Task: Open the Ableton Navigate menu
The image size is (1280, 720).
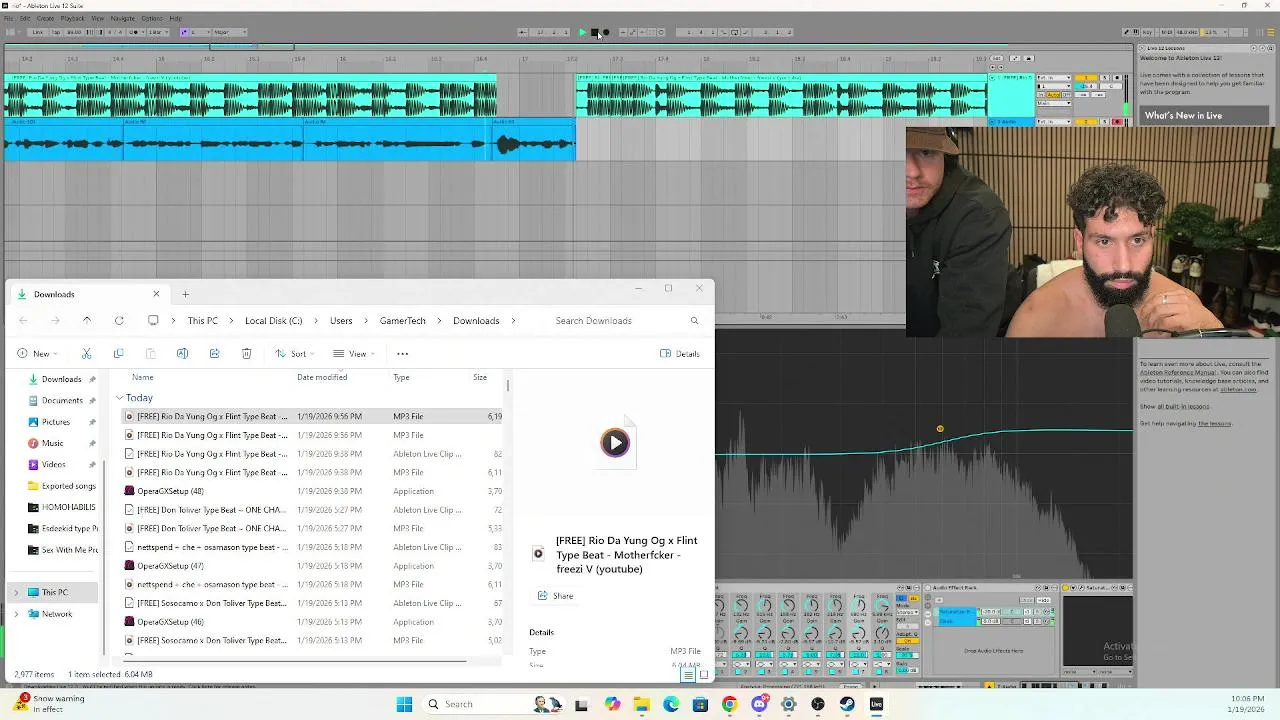Action: [x=122, y=18]
